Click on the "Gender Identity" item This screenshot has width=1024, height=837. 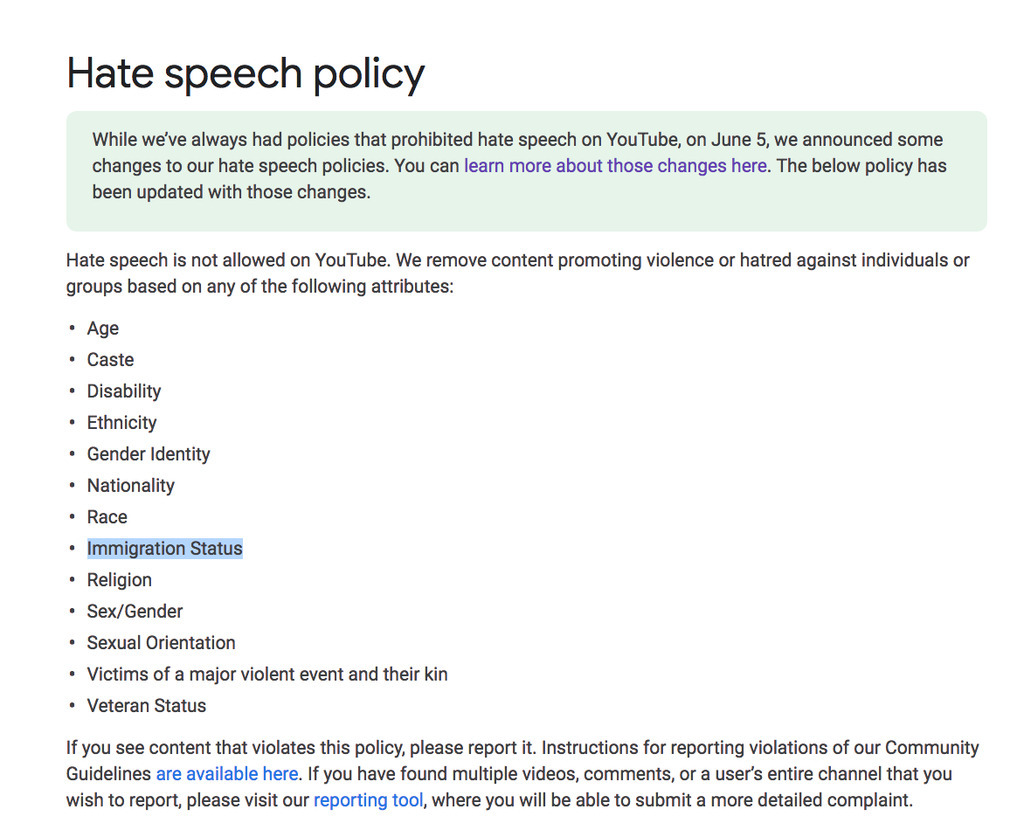coord(148,455)
